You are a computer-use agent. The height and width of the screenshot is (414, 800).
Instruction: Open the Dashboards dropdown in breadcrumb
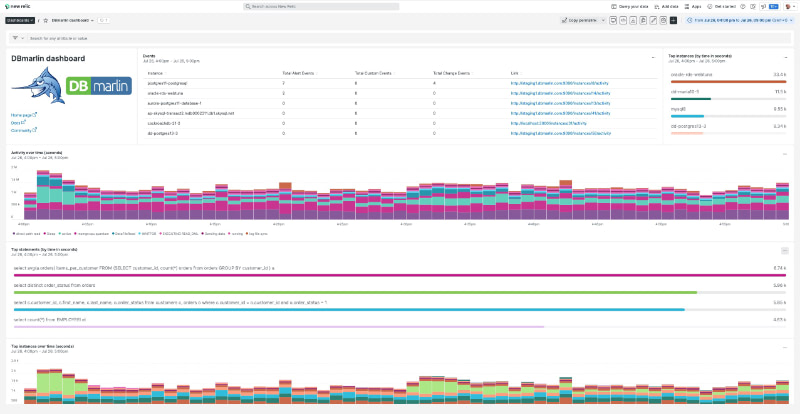pos(20,19)
